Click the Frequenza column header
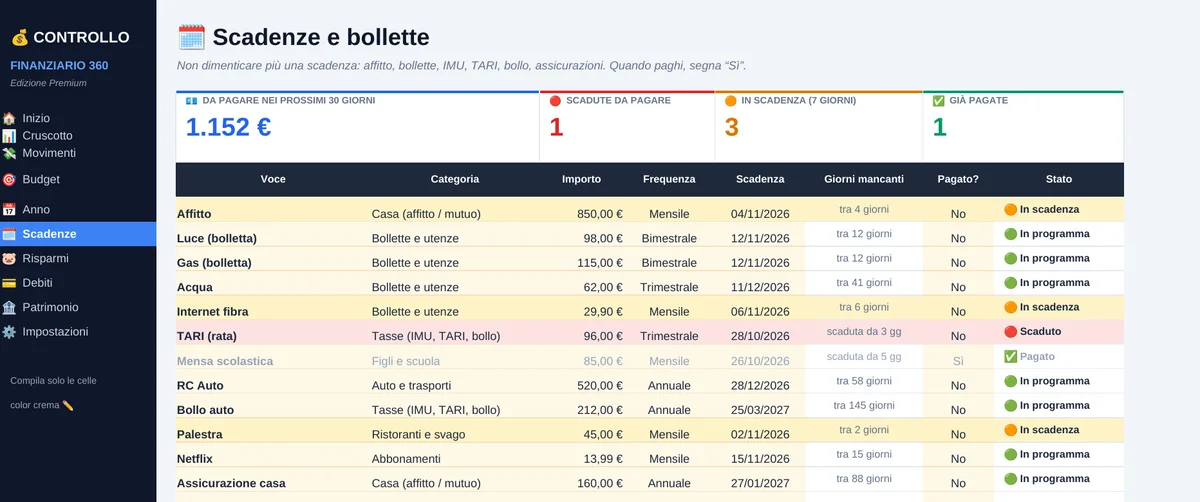 tap(669, 179)
